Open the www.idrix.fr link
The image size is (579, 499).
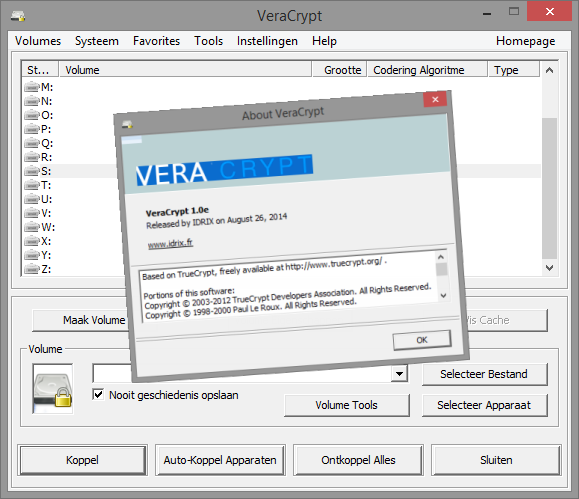point(170,243)
